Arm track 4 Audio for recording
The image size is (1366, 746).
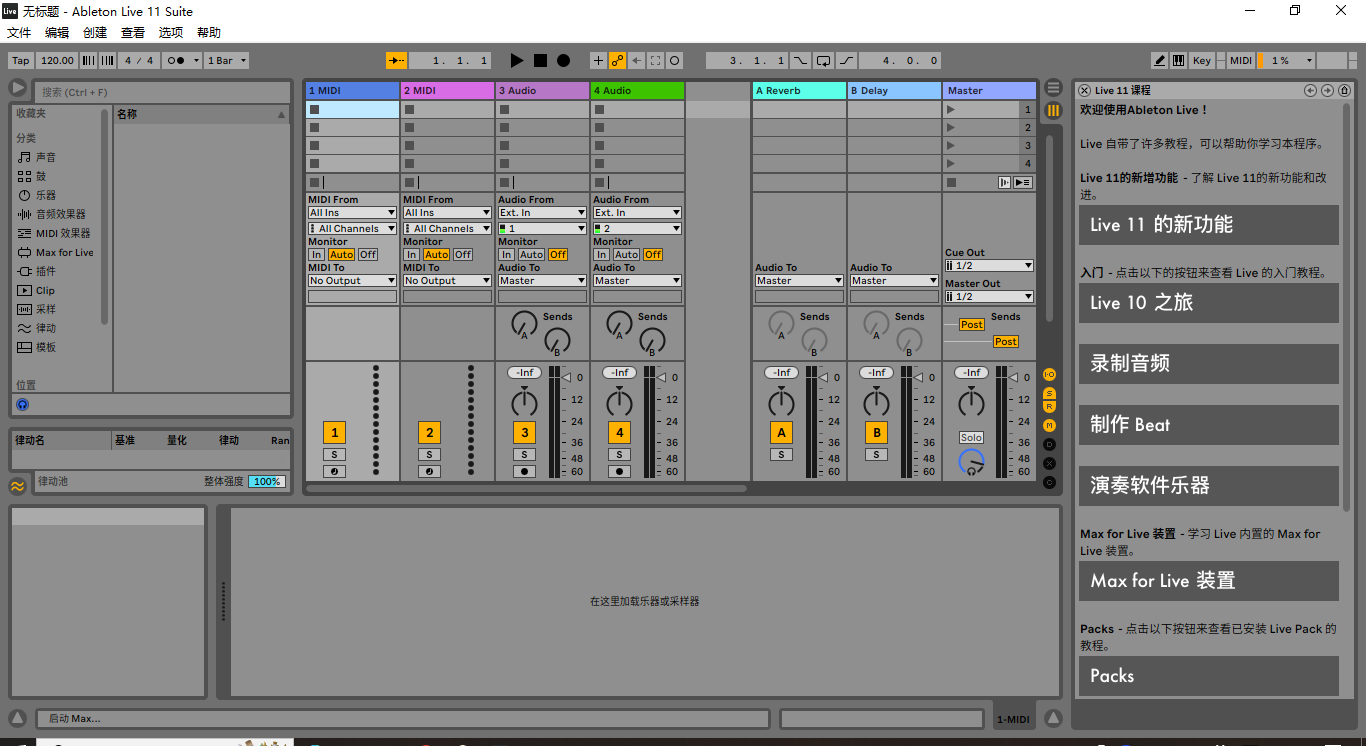click(x=619, y=472)
